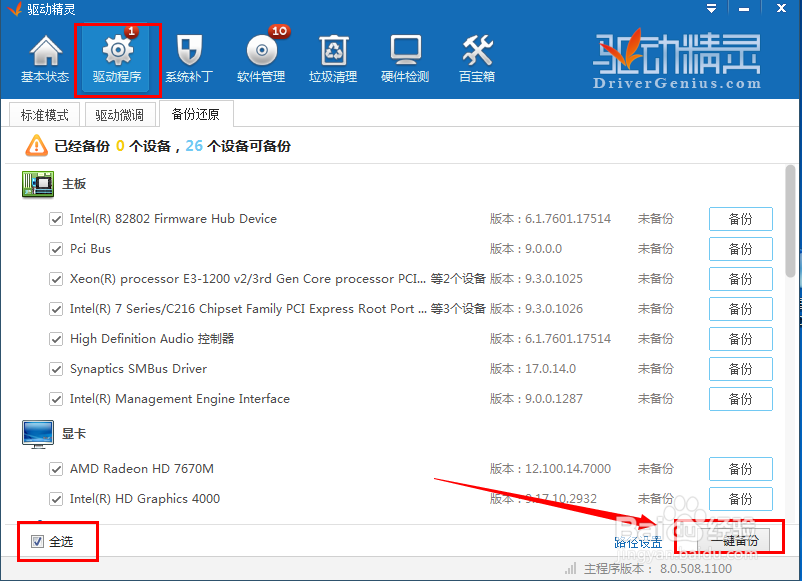Click the 一键备份 button
This screenshot has width=802, height=581.
[734, 540]
